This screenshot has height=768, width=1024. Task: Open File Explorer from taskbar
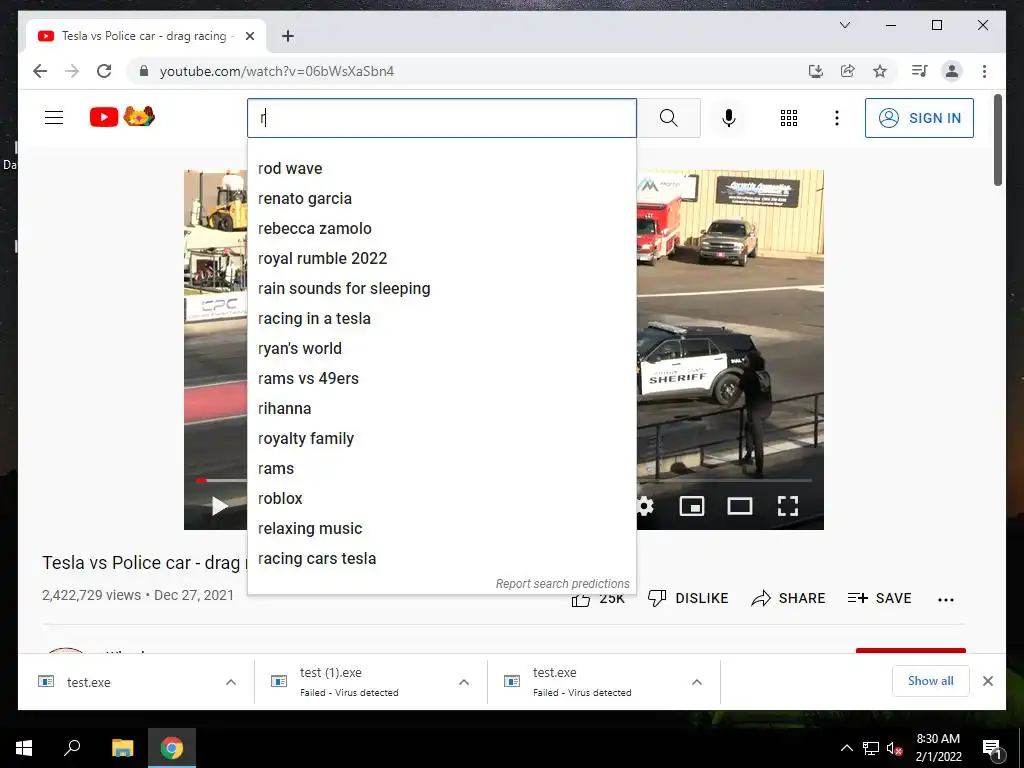[122, 748]
